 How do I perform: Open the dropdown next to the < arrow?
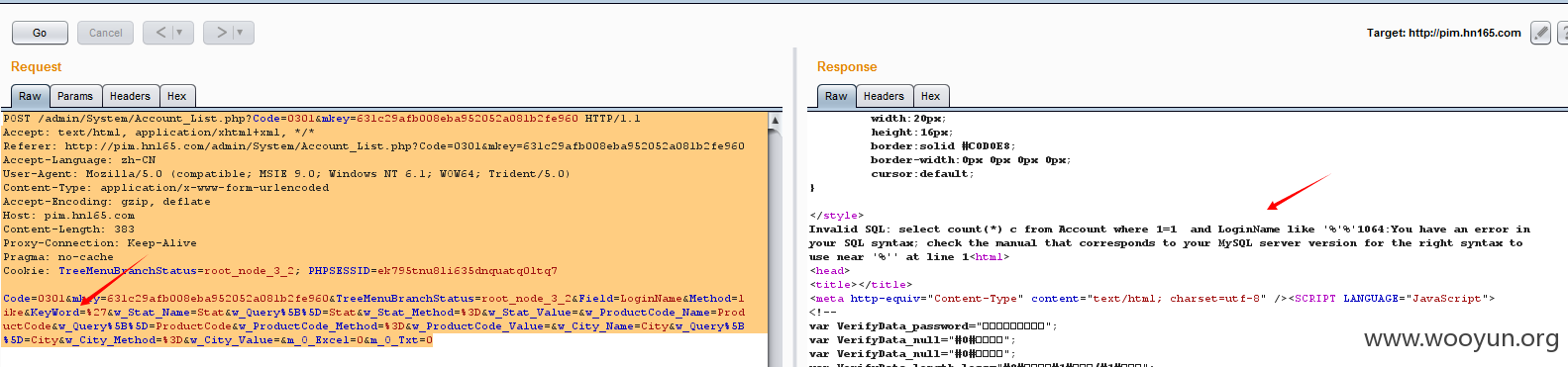click(181, 33)
